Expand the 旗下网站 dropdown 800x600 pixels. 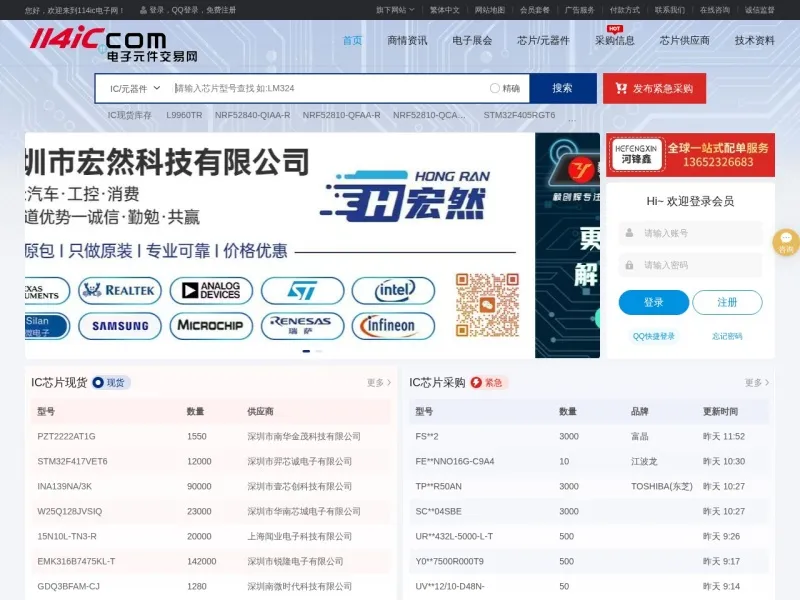coord(395,10)
